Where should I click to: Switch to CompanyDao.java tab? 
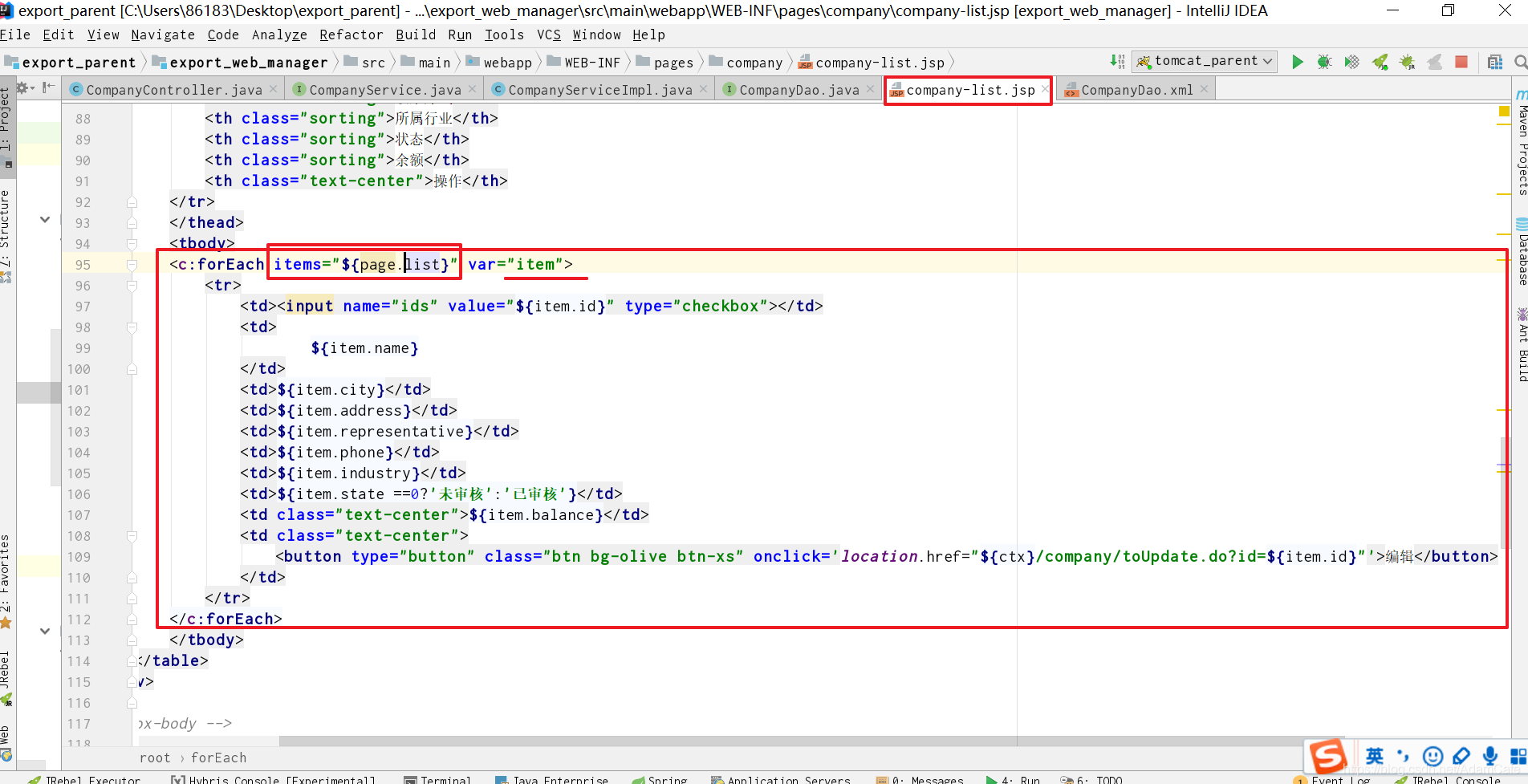(799, 90)
